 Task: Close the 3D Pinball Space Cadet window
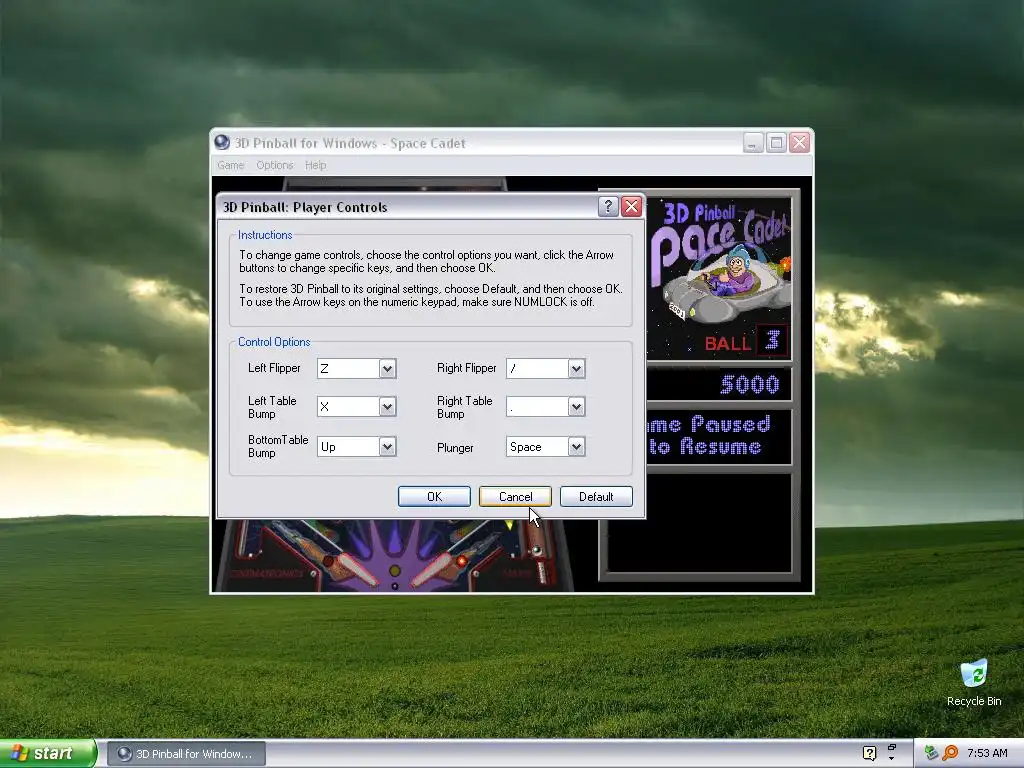(799, 142)
